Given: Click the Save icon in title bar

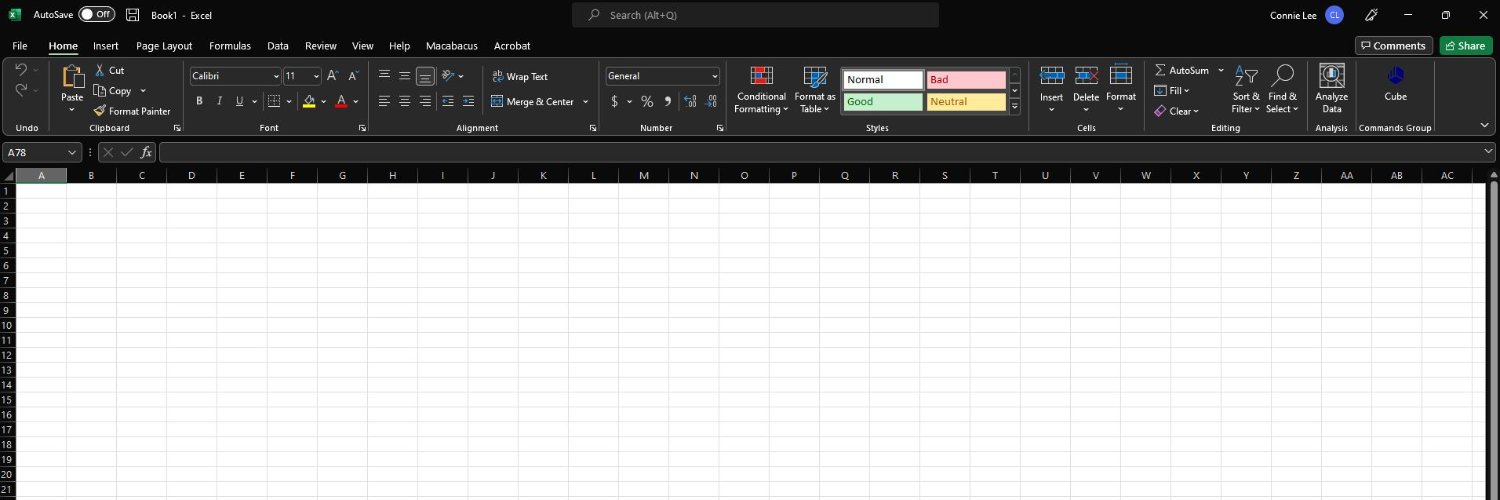Looking at the screenshot, I should point(132,15).
